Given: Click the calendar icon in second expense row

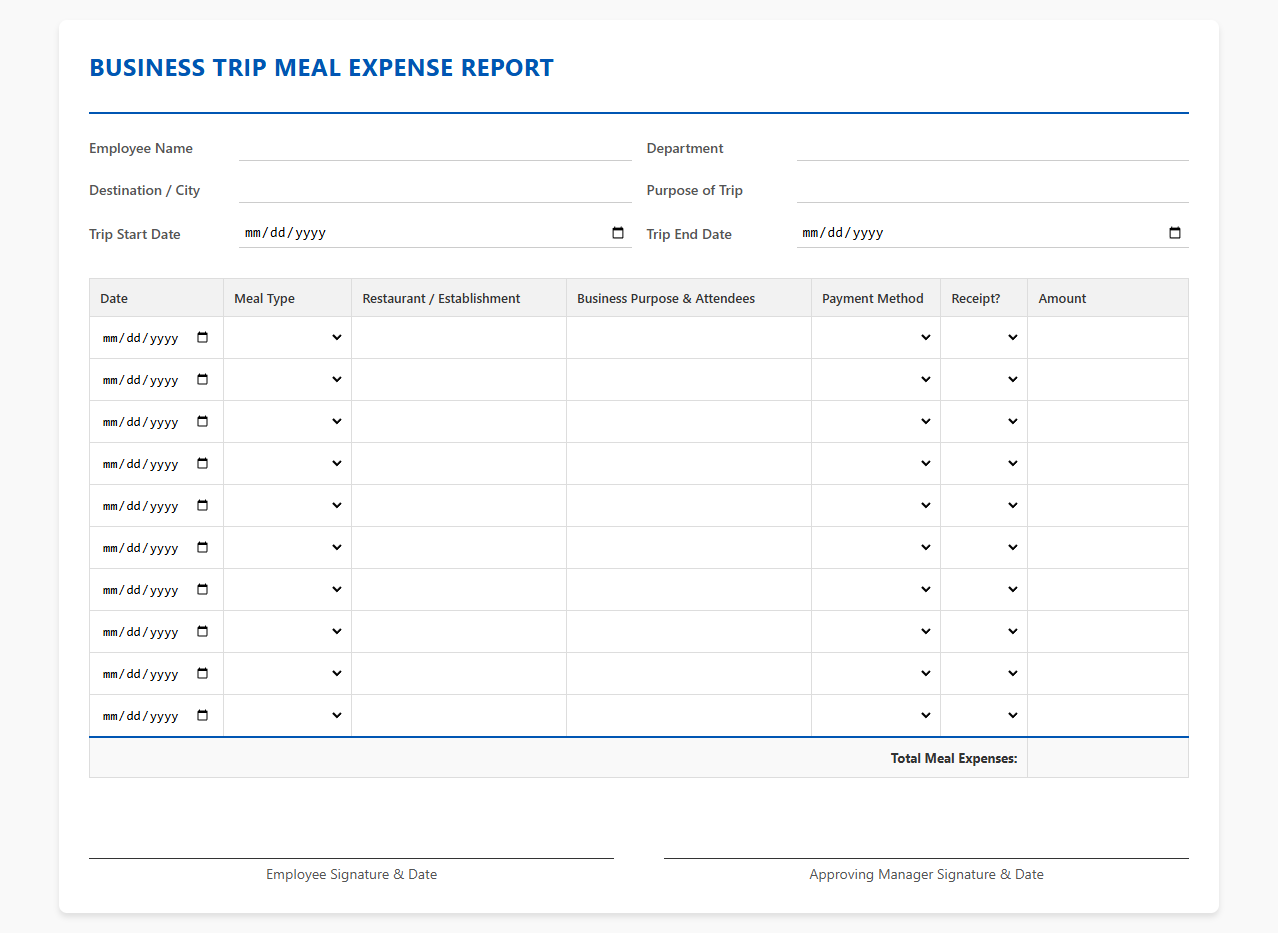Looking at the screenshot, I should pyautogui.click(x=203, y=380).
